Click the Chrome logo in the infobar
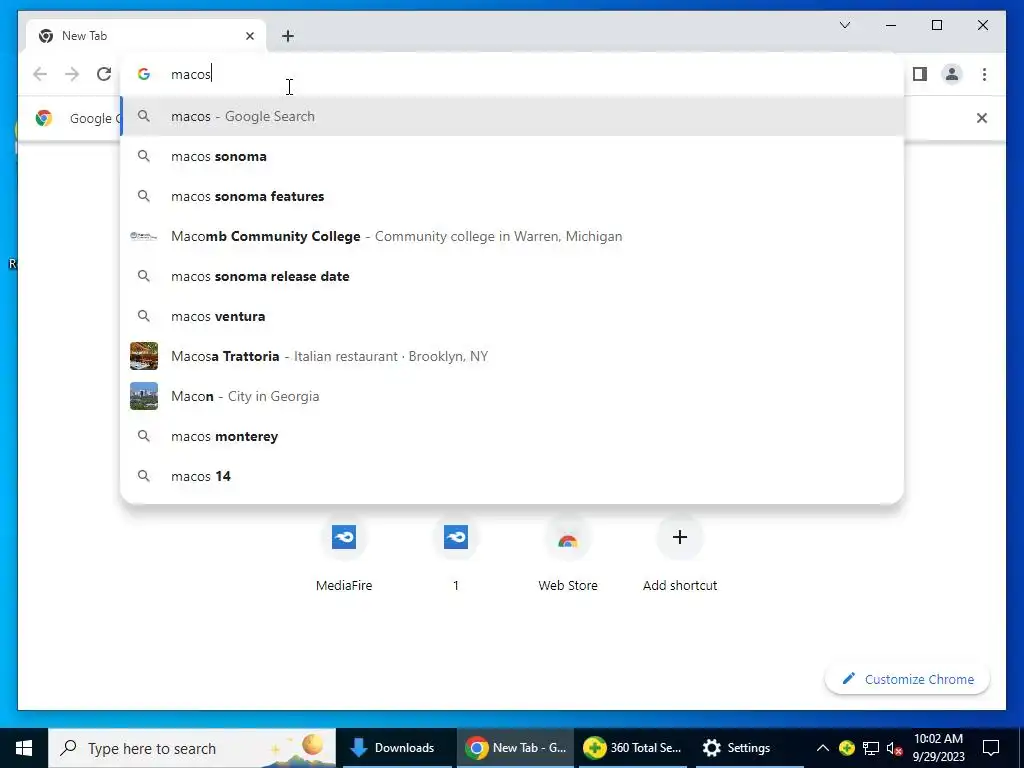This screenshot has height=768, width=1024. pos(44,118)
